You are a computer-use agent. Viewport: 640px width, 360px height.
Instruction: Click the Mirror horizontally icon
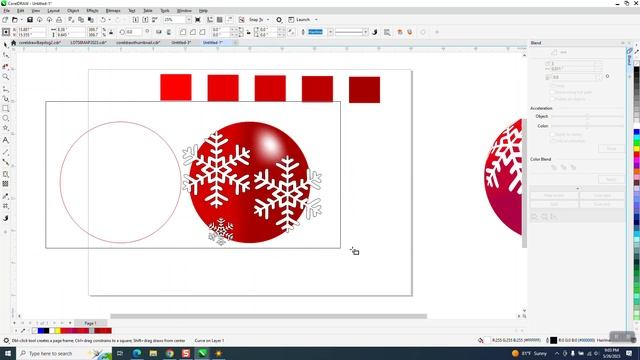[159, 32]
